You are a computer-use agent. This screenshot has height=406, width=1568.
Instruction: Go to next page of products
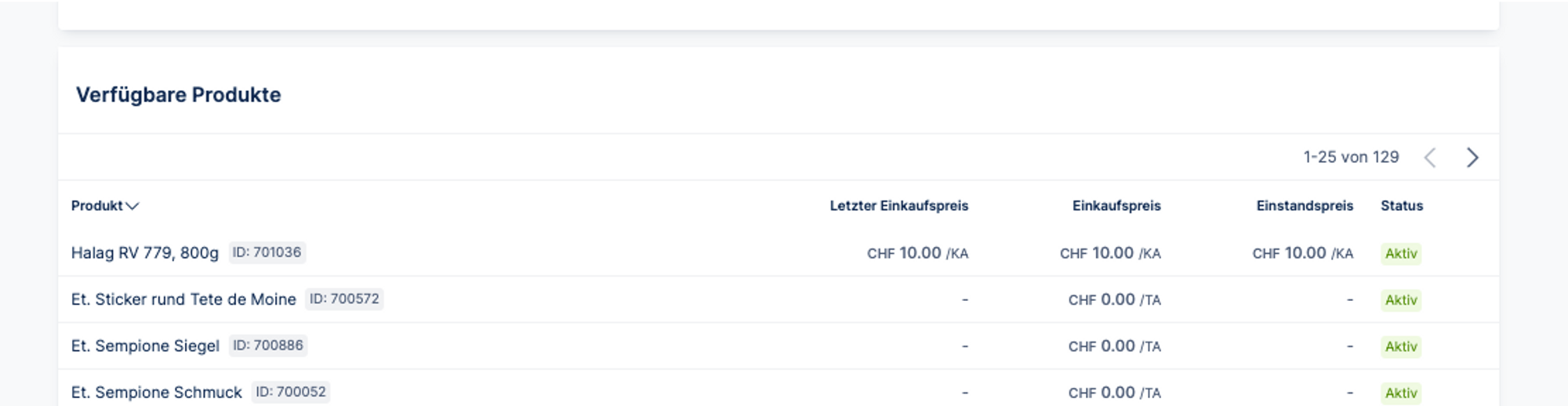[1472, 158]
